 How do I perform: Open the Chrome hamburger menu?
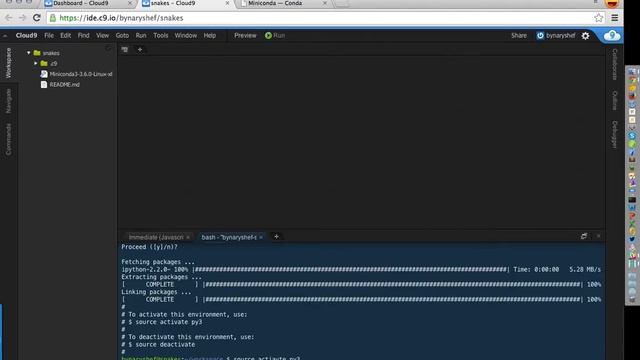tap(615, 18)
